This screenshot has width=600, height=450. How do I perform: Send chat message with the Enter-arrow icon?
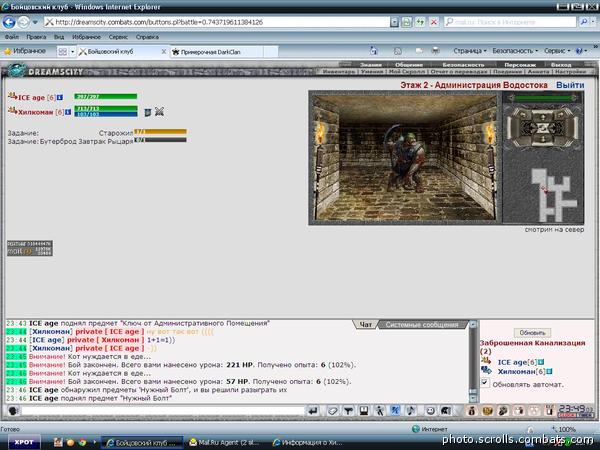313,411
